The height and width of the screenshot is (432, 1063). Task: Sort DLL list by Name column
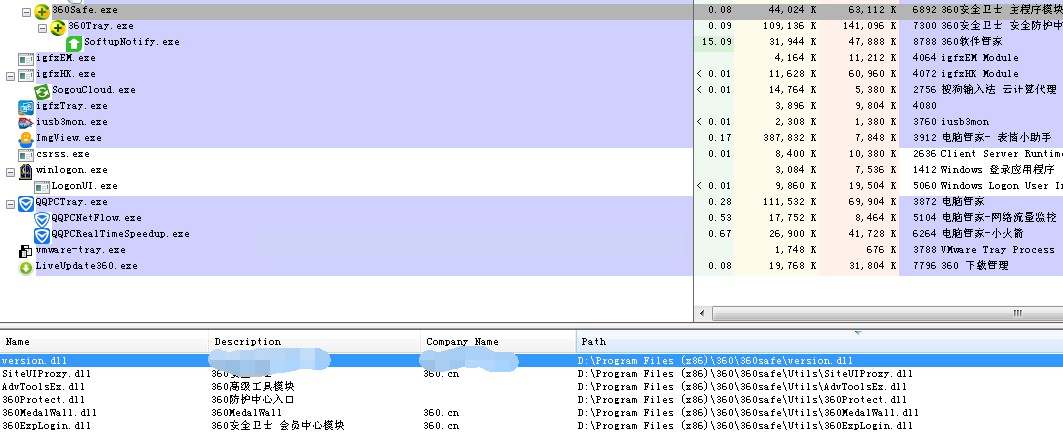(x=104, y=342)
